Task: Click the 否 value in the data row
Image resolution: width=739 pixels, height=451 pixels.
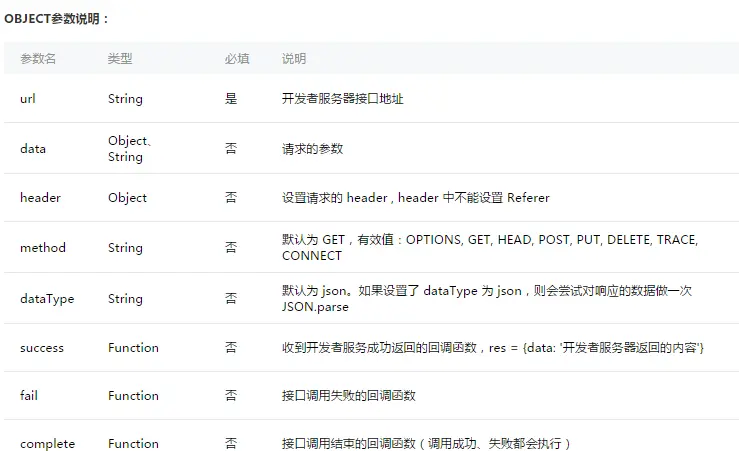Action: (x=231, y=148)
